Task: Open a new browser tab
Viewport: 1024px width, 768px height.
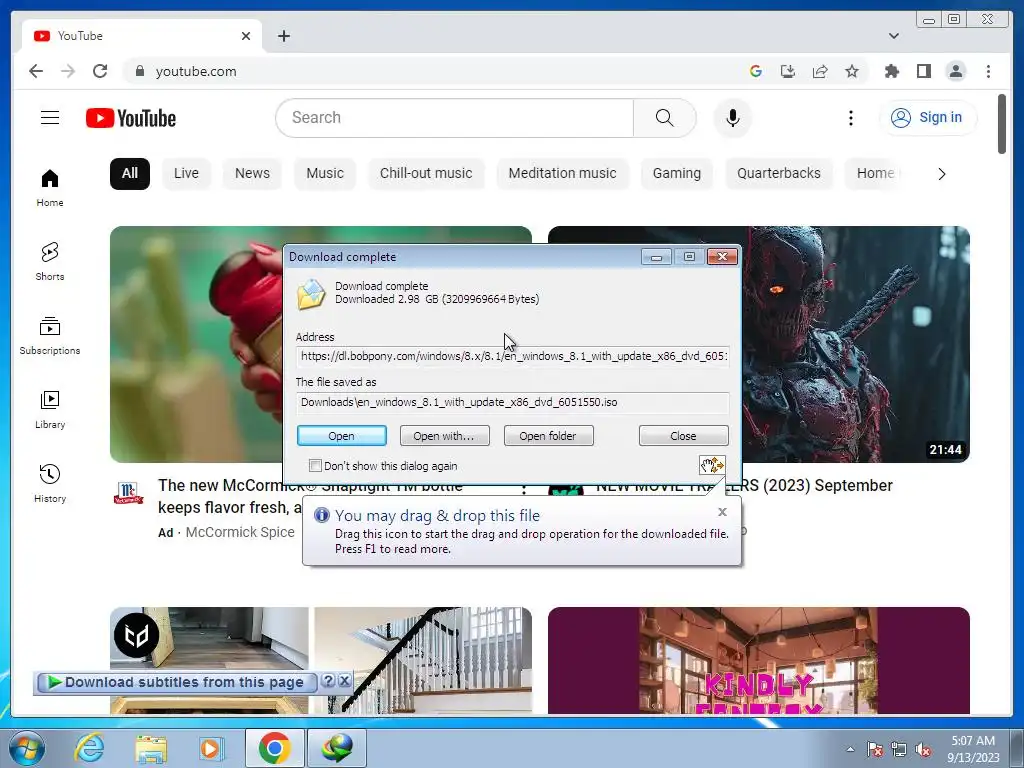Action: point(283,36)
